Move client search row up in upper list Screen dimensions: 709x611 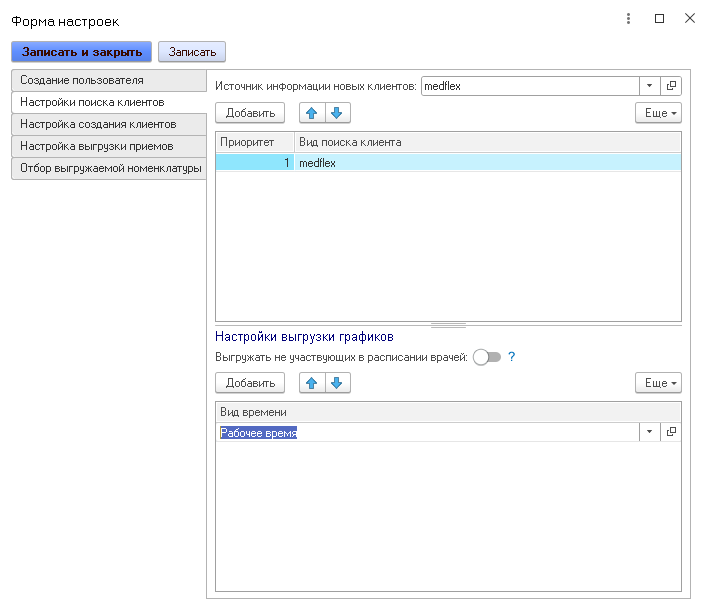[x=312, y=113]
